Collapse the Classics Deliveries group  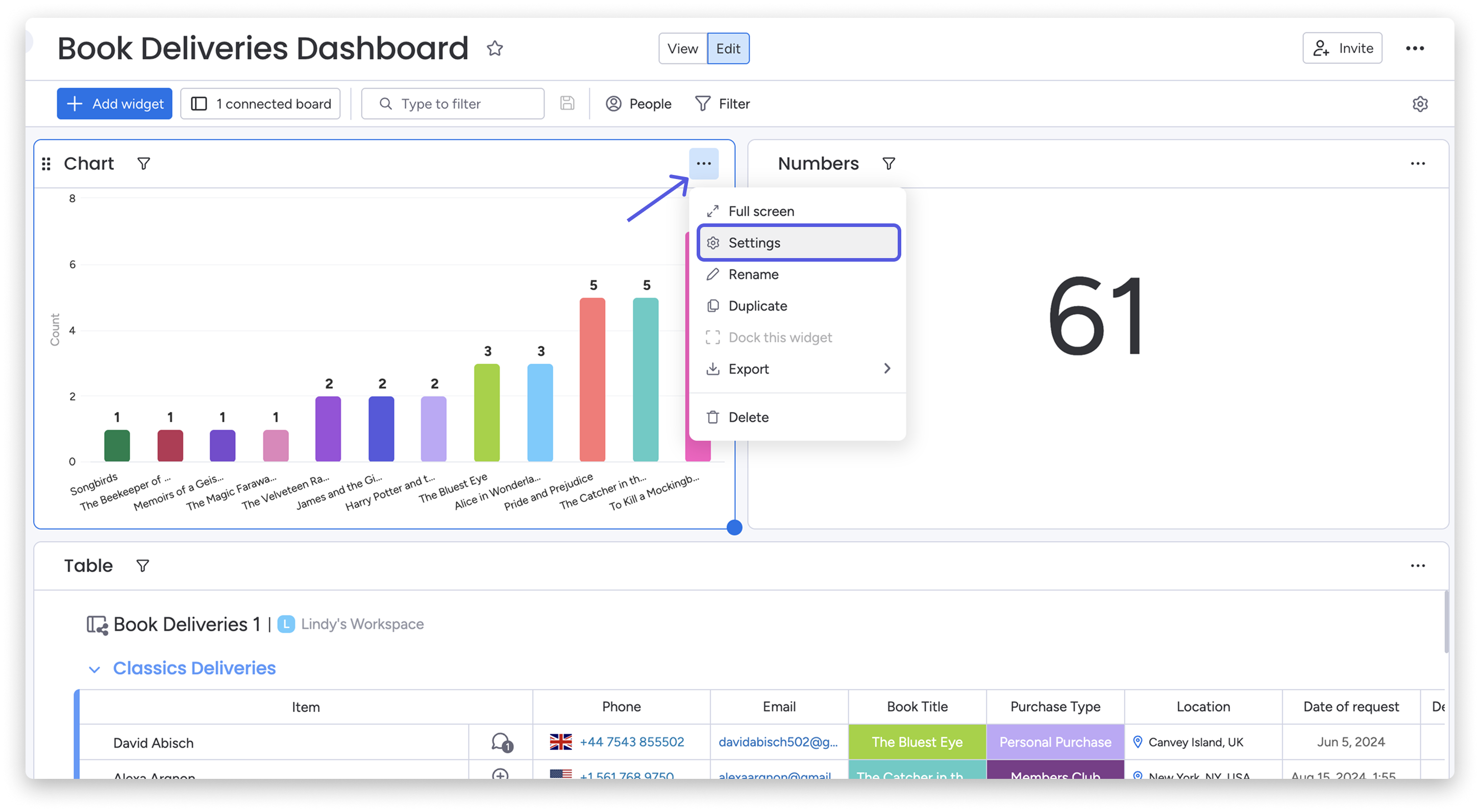coord(95,669)
